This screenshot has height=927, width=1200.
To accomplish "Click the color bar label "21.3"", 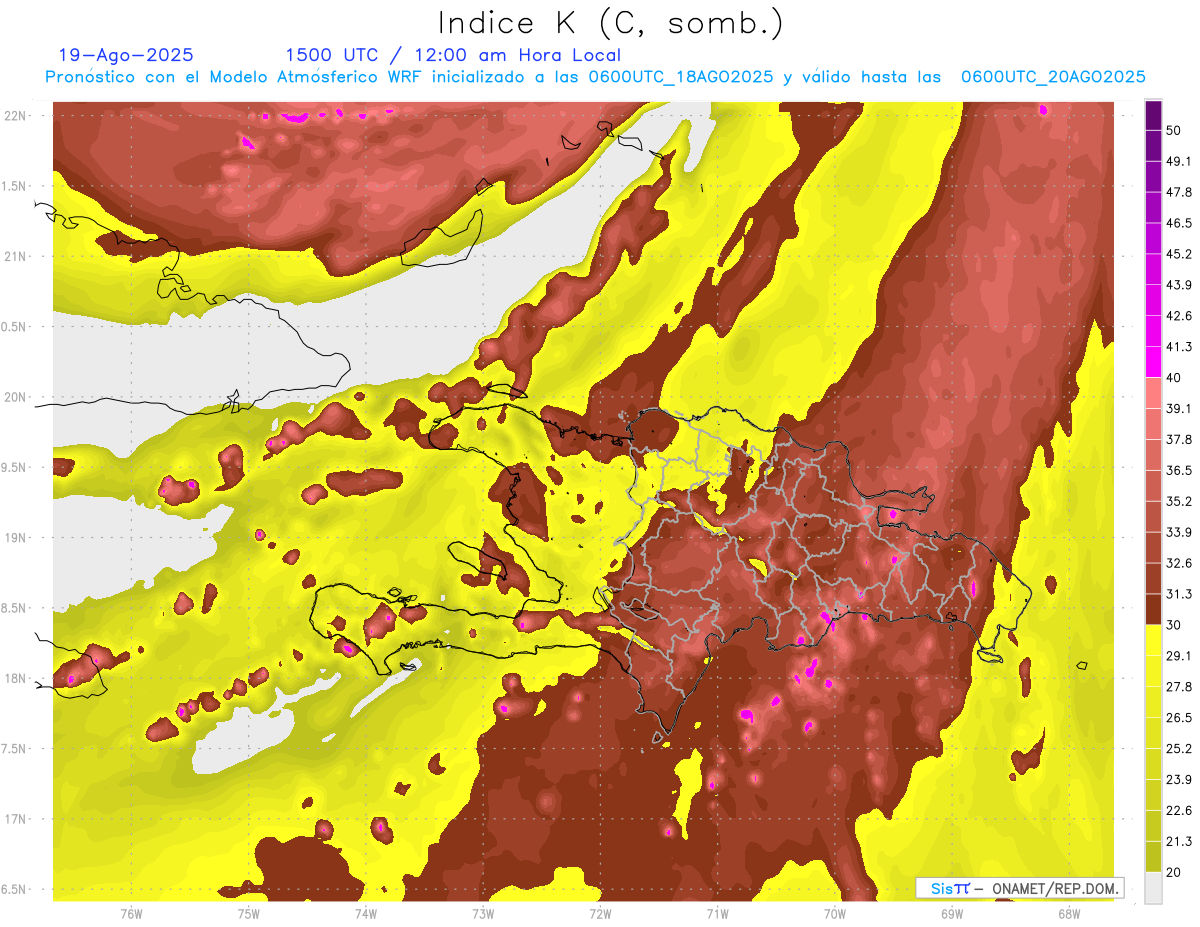I will (1178, 842).
